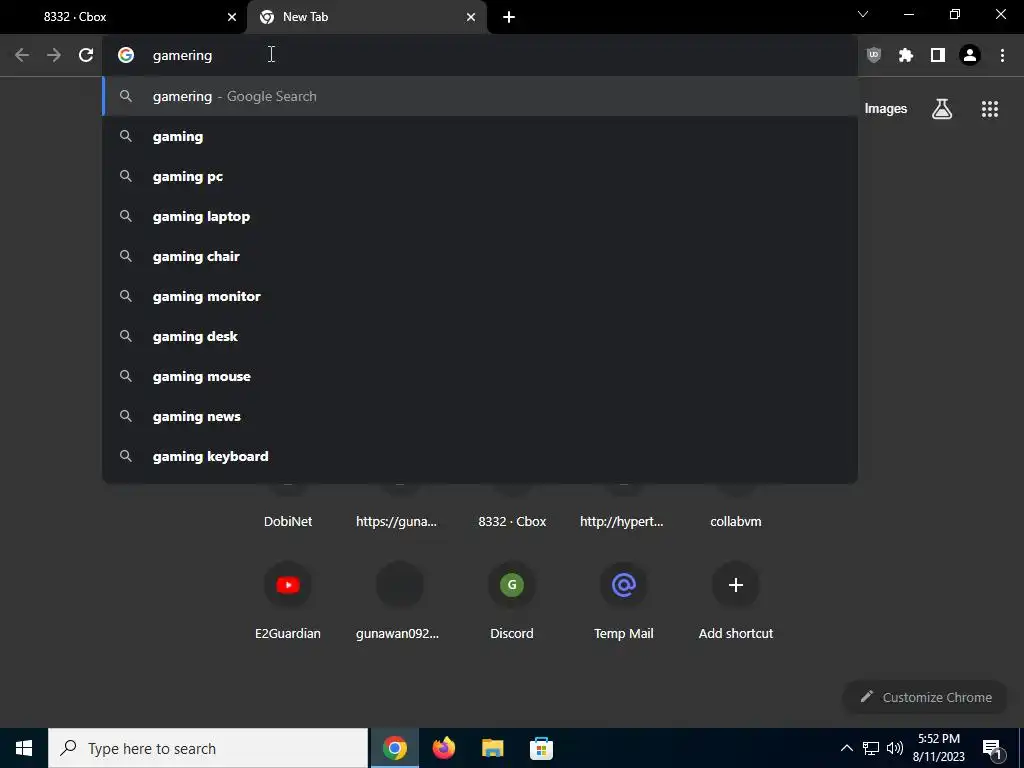This screenshot has height=768, width=1024.
Task: Toggle the Chrome side panel
Action: [x=938, y=56]
